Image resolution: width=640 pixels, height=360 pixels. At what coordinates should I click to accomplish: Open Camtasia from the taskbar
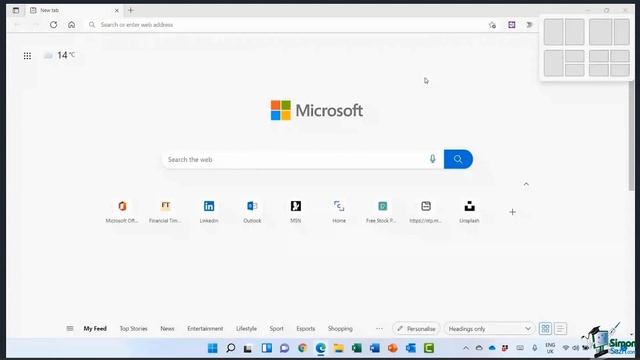coord(429,348)
